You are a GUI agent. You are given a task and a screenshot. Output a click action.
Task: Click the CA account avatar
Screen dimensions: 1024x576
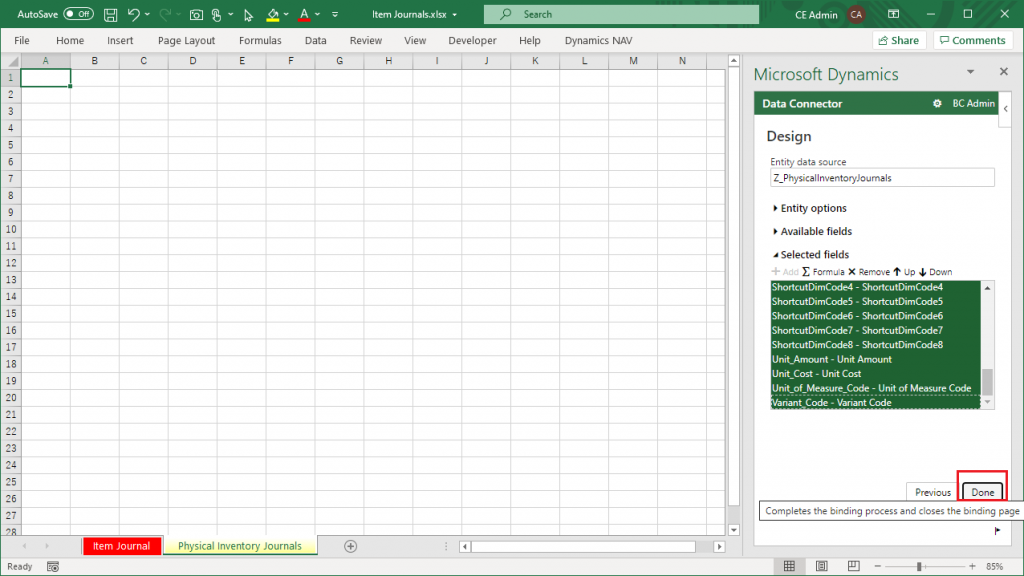(856, 14)
